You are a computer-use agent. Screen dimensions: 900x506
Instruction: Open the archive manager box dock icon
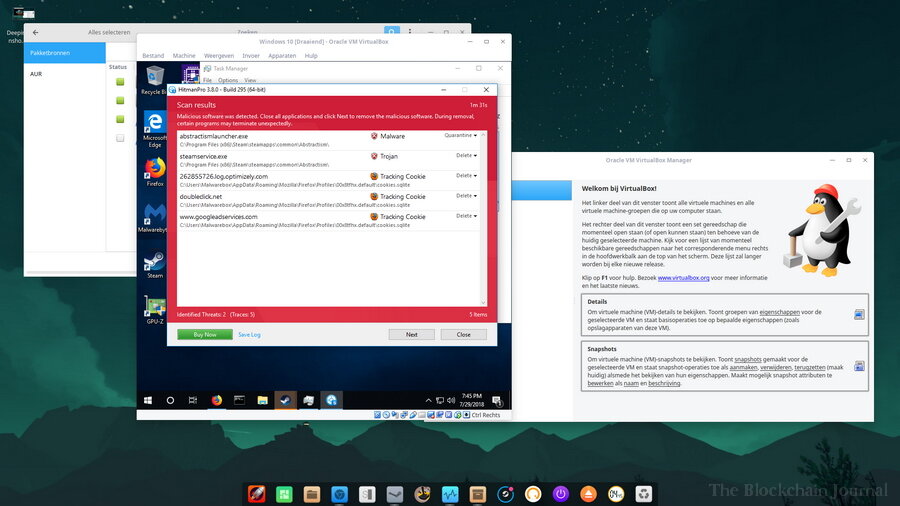point(478,493)
